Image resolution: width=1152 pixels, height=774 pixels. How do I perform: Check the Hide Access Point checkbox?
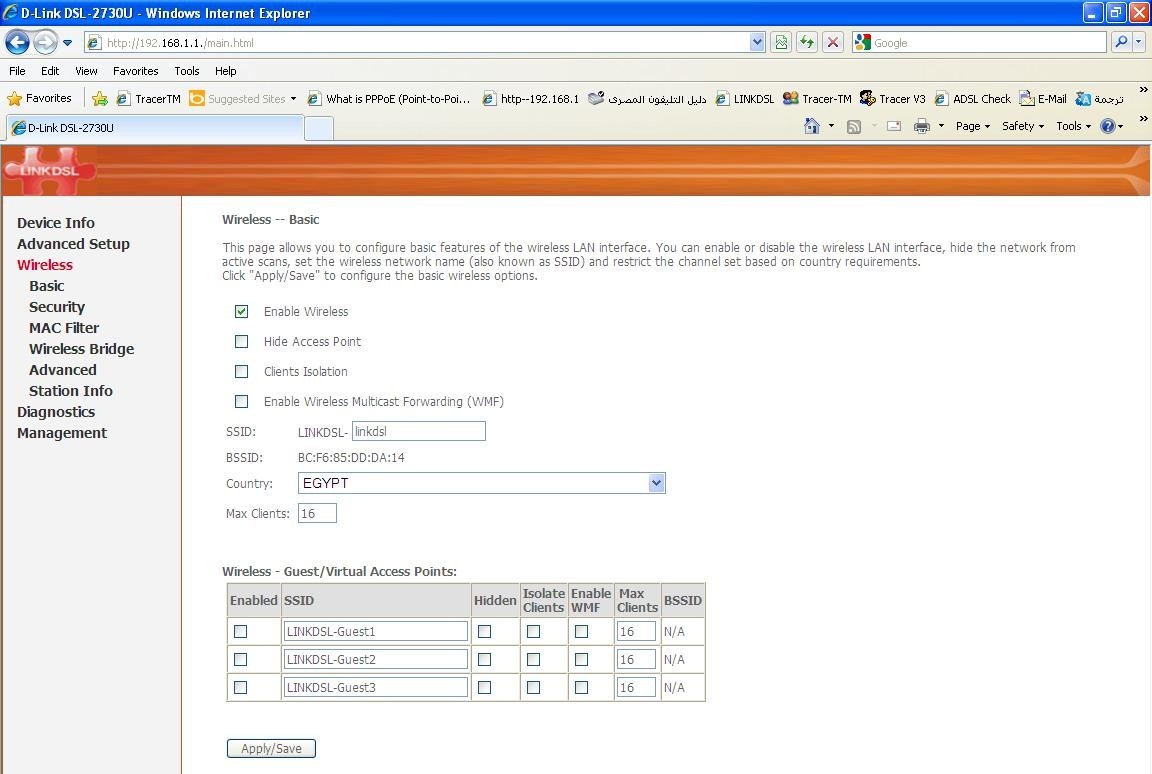pos(241,342)
